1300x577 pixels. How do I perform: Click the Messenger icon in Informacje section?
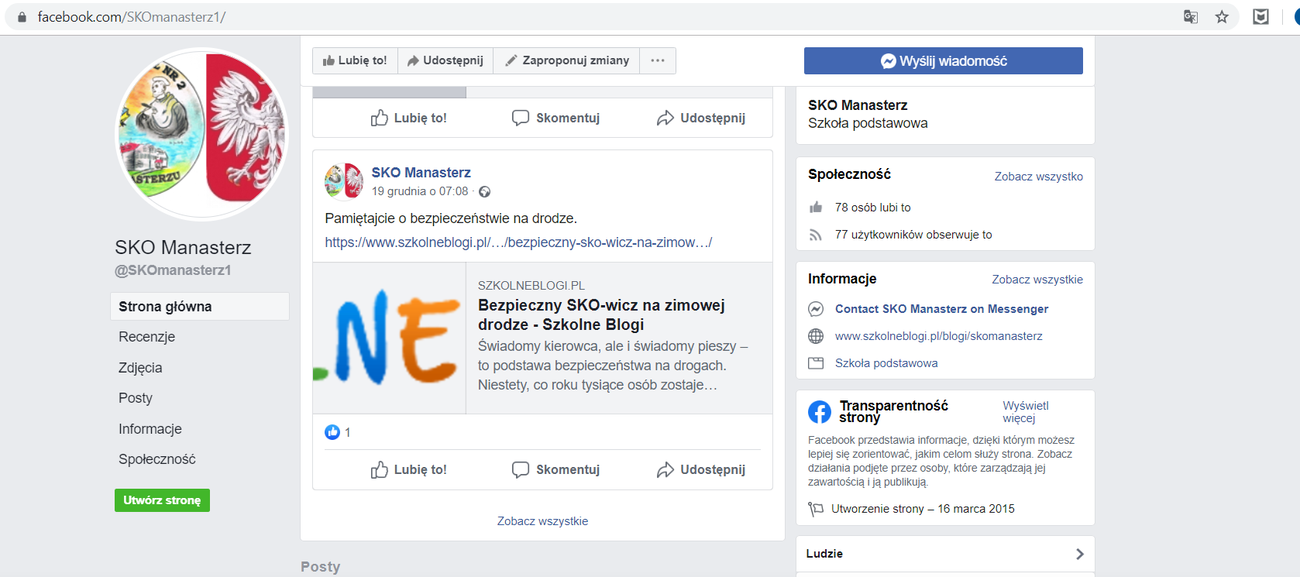coord(816,309)
